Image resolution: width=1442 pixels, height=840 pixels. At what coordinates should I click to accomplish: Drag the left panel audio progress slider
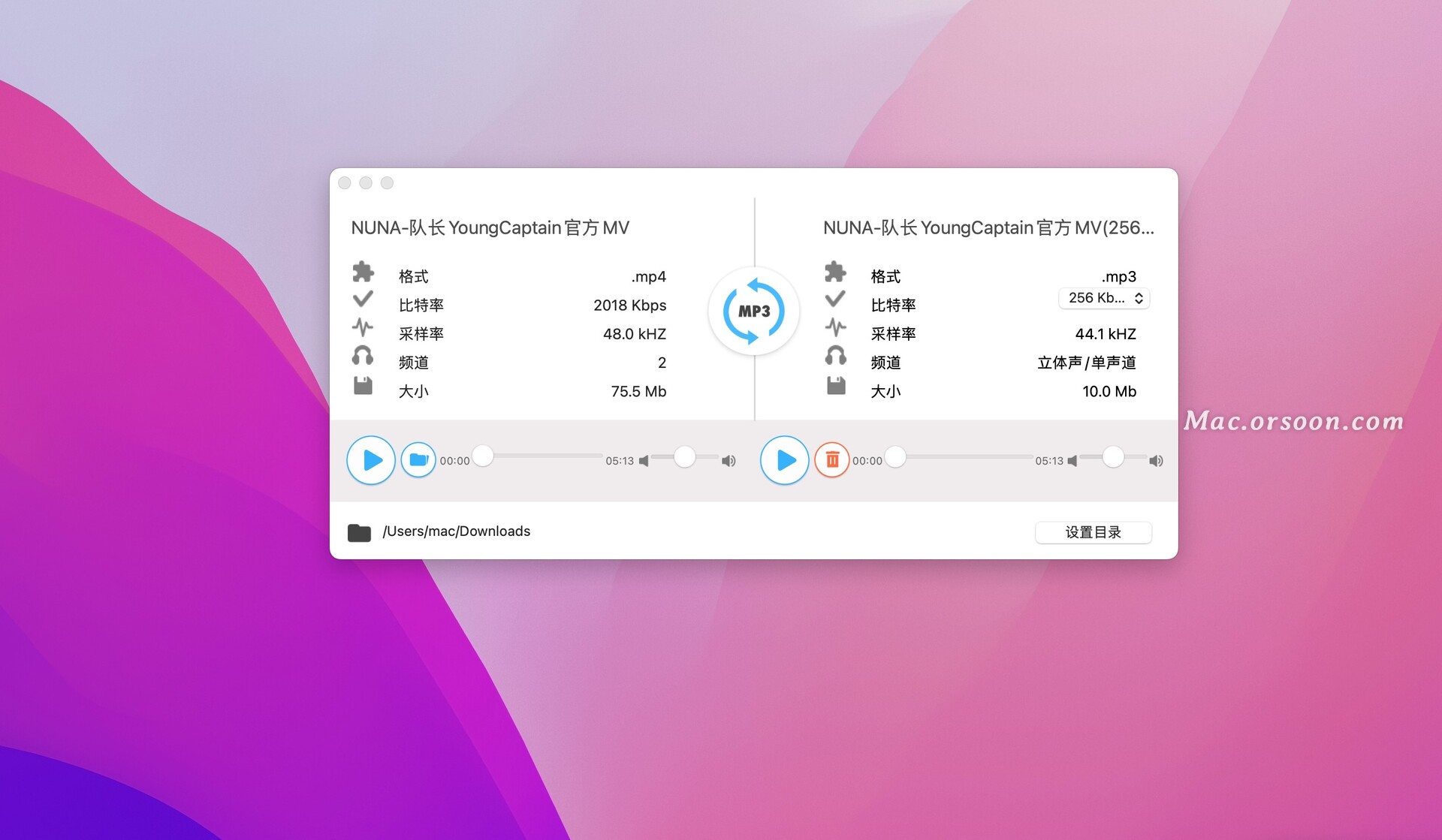[x=487, y=460]
